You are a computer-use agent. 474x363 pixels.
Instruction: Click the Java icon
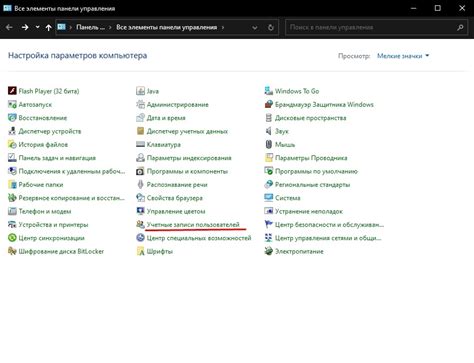(x=140, y=91)
